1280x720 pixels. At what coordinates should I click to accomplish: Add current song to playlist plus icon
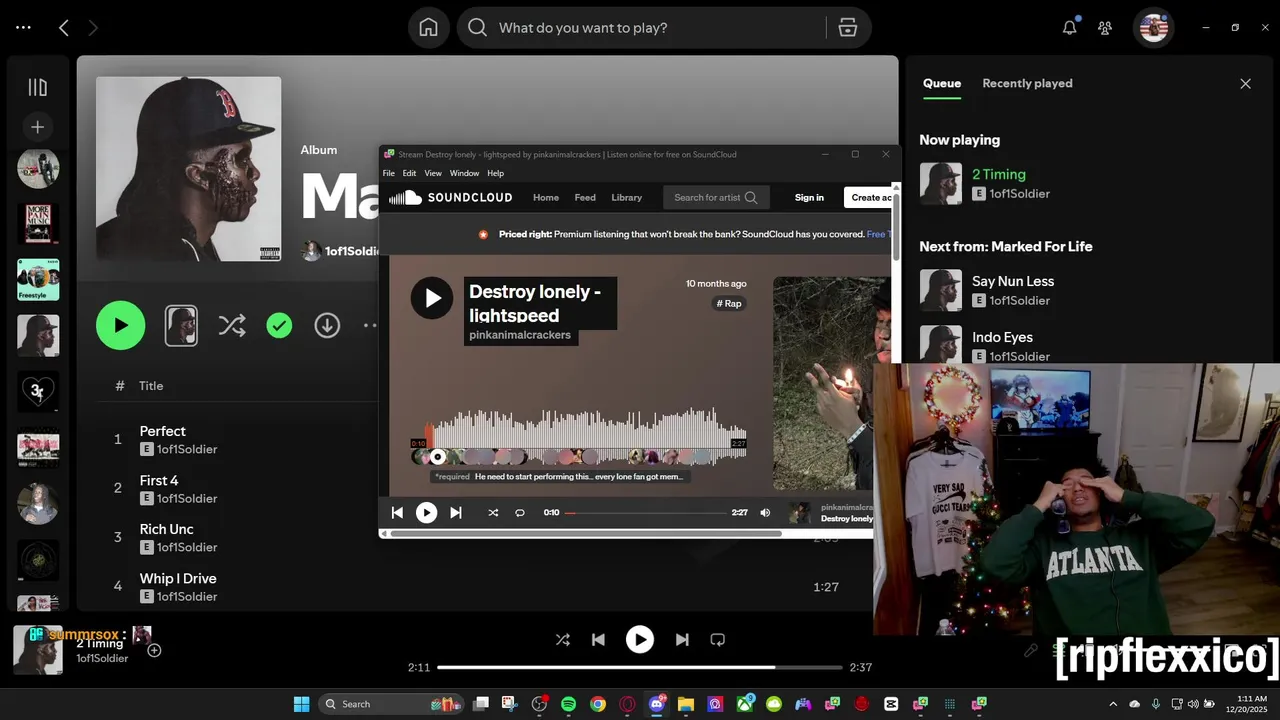[x=154, y=650]
